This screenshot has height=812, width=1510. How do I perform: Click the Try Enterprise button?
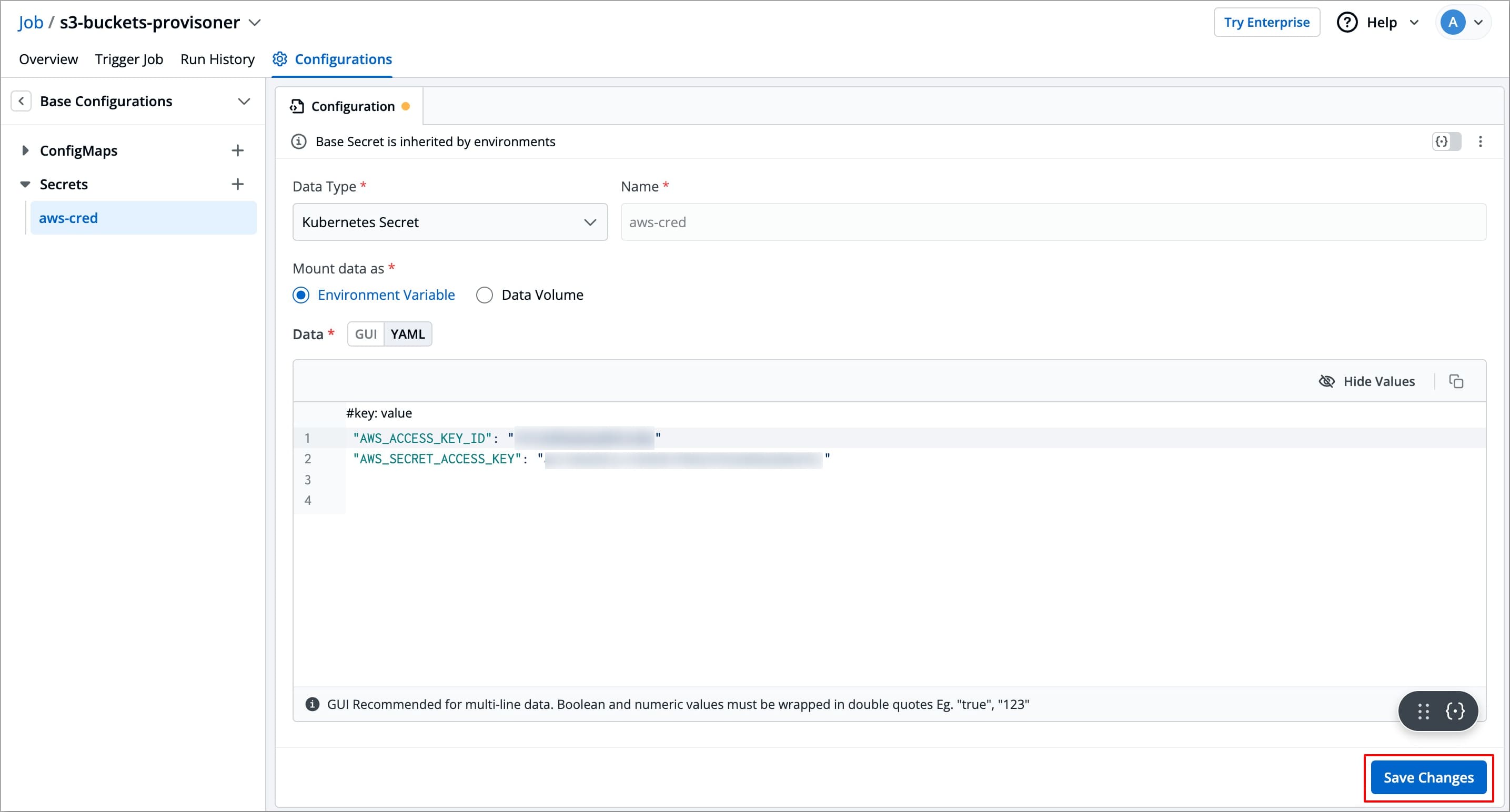[1266, 22]
